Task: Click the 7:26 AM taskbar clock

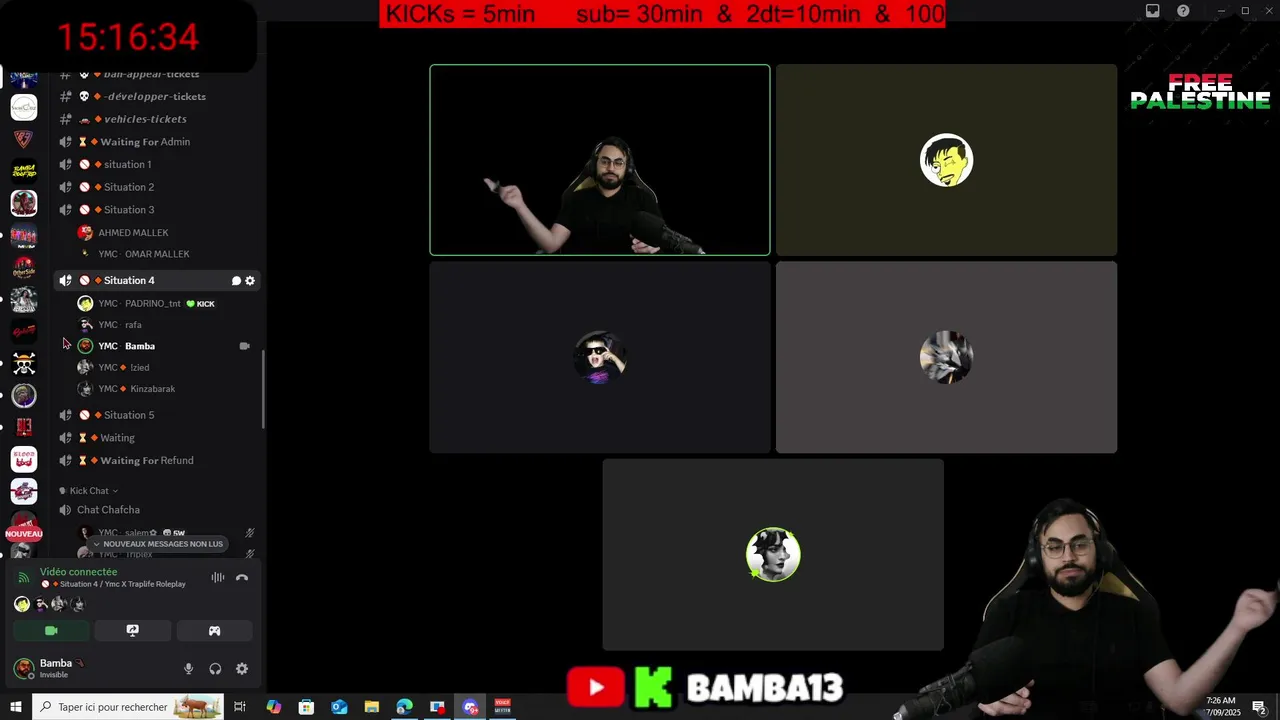Action: (1220, 707)
